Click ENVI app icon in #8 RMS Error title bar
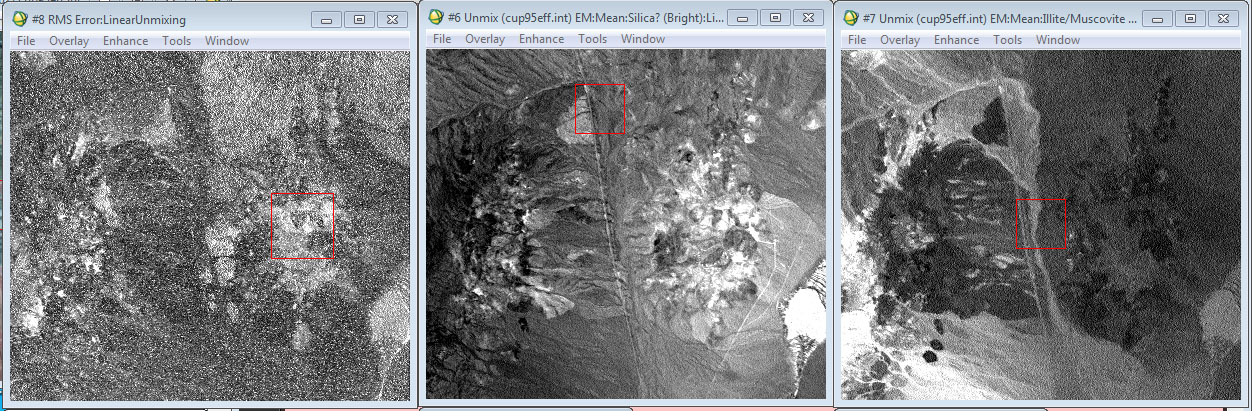 [19, 19]
